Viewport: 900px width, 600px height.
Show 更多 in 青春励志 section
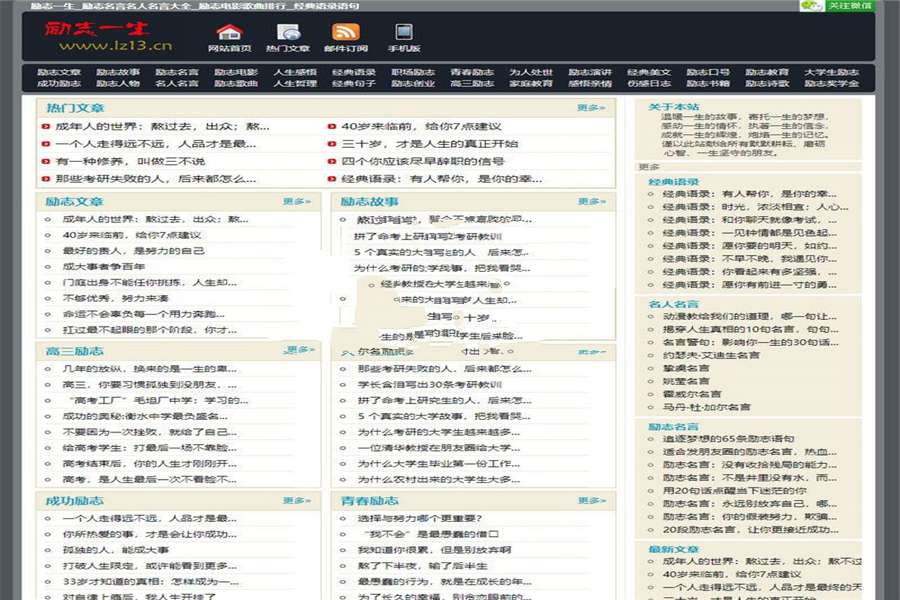pos(590,500)
